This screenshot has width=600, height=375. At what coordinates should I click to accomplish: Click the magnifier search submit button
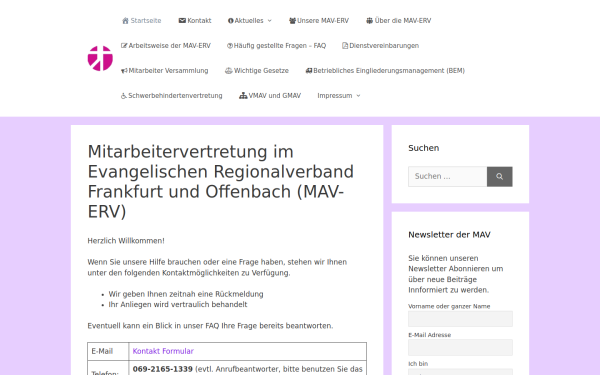[499, 176]
